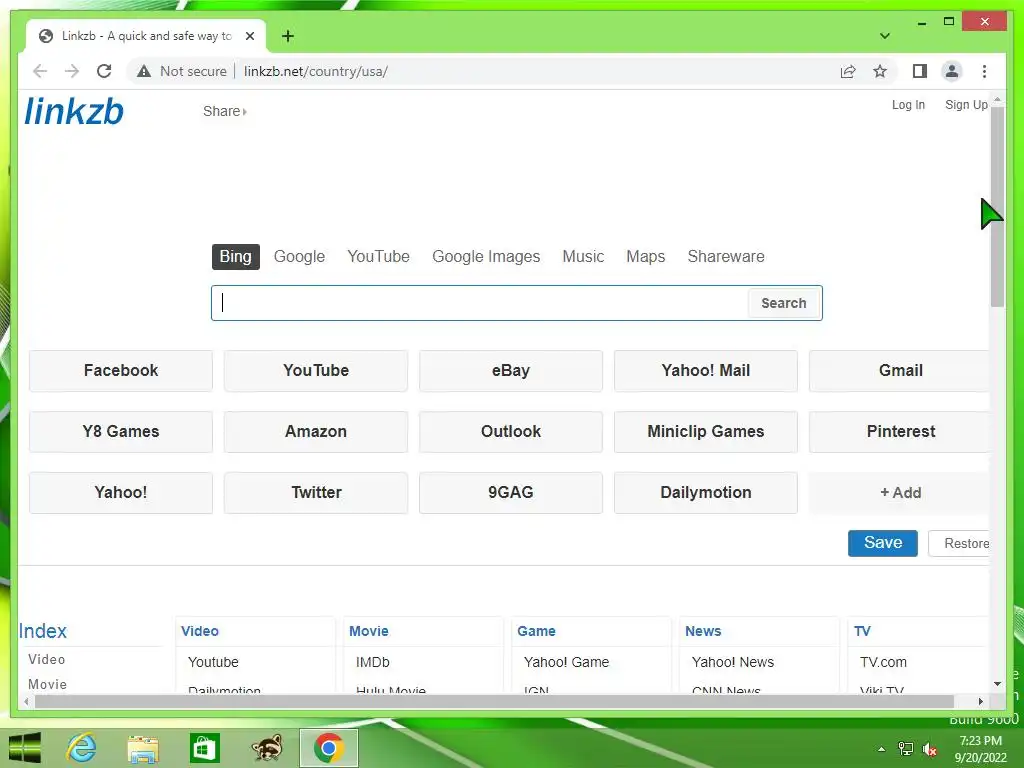The height and width of the screenshot is (768, 1024).
Task: Select the Google Images search tab
Action: click(486, 257)
